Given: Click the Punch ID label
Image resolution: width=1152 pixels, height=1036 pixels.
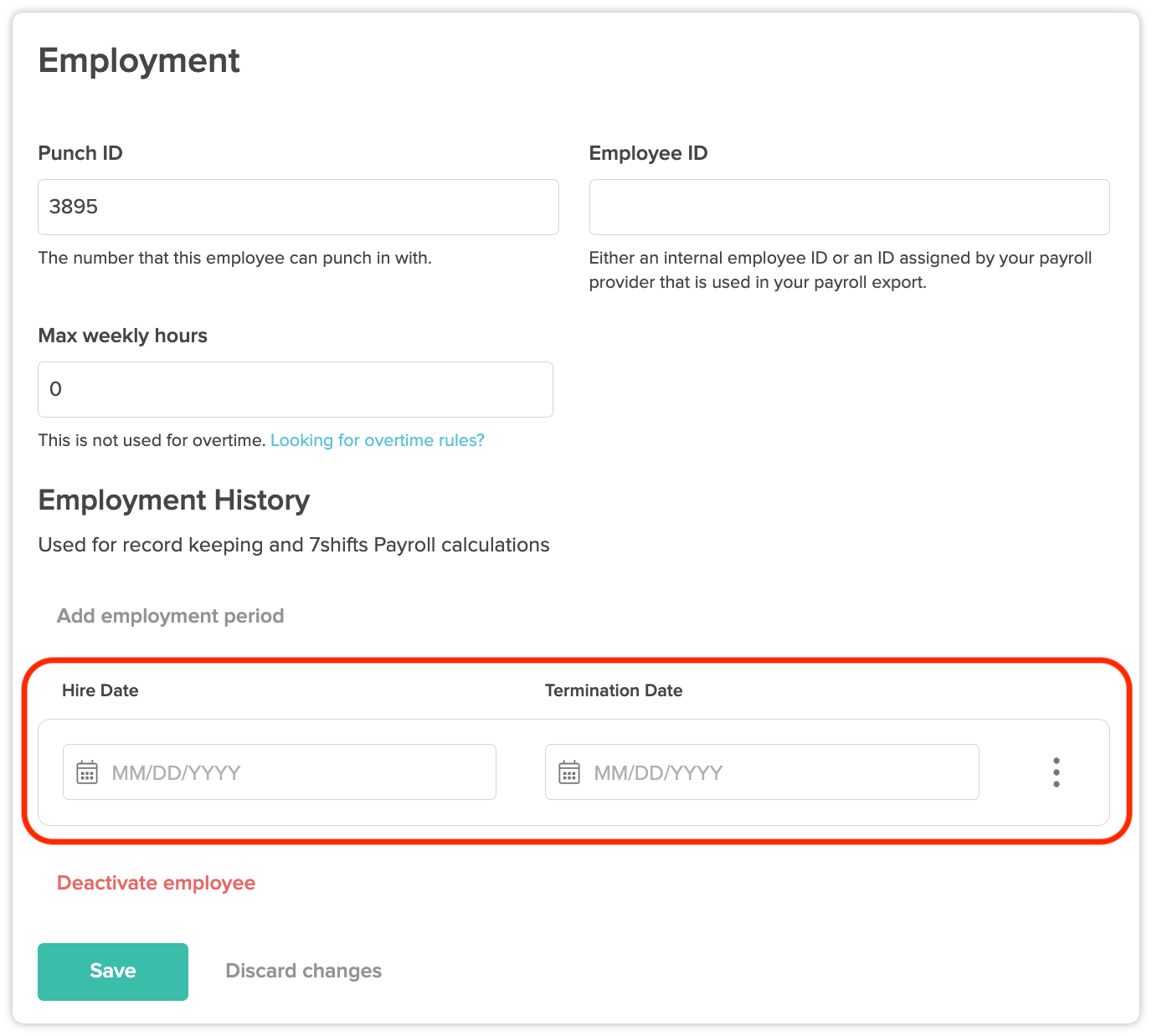Looking at the screenshot, I should click(80, 153).
